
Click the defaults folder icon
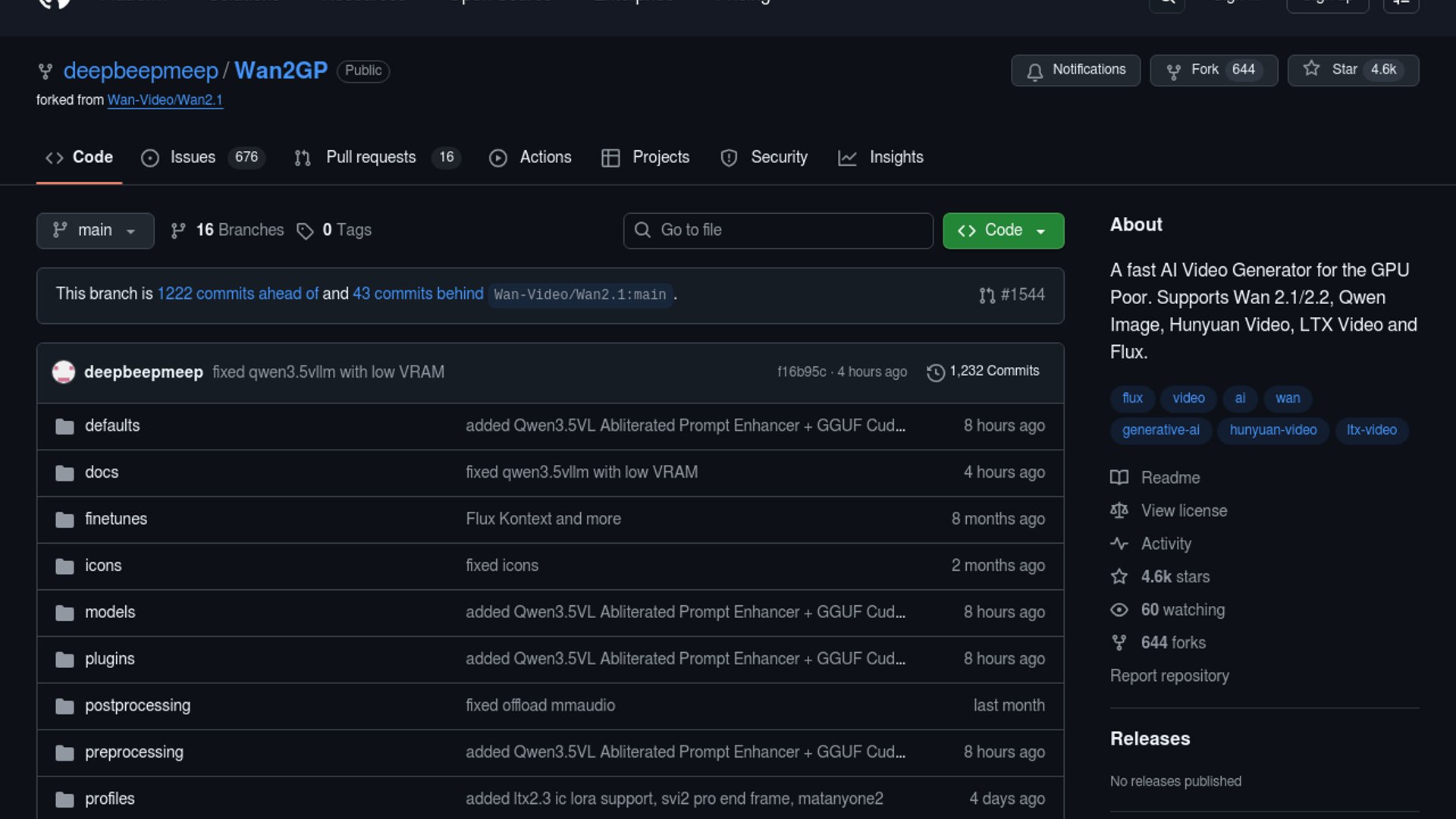64,426
